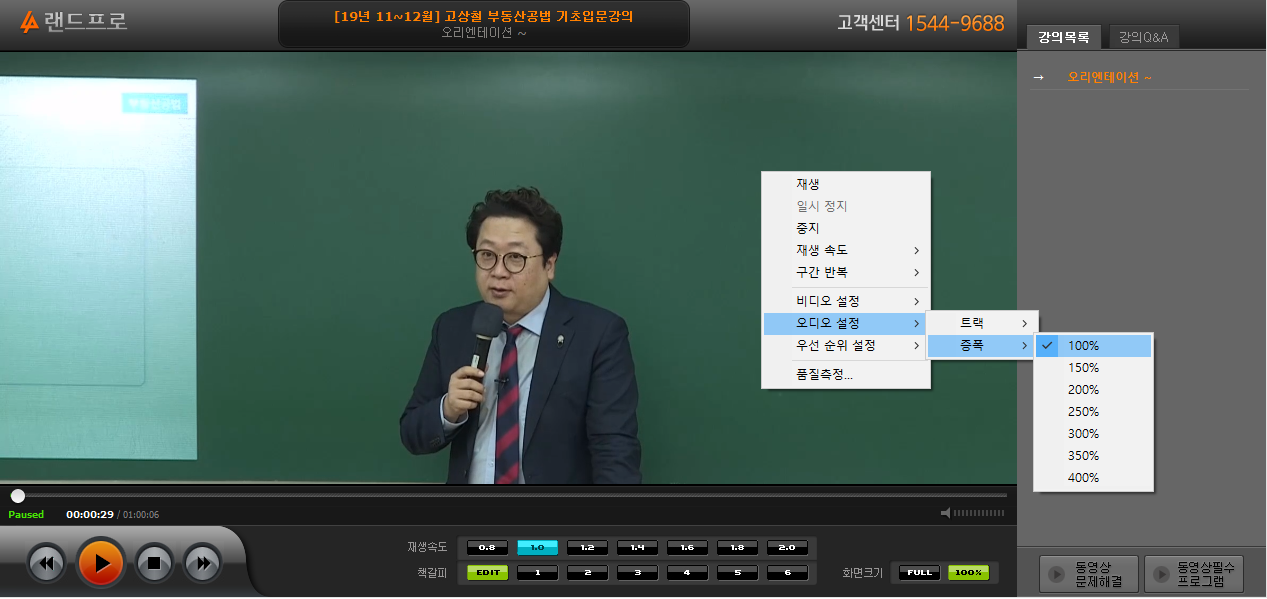Set playback speed to 0.8

point(487,548)
